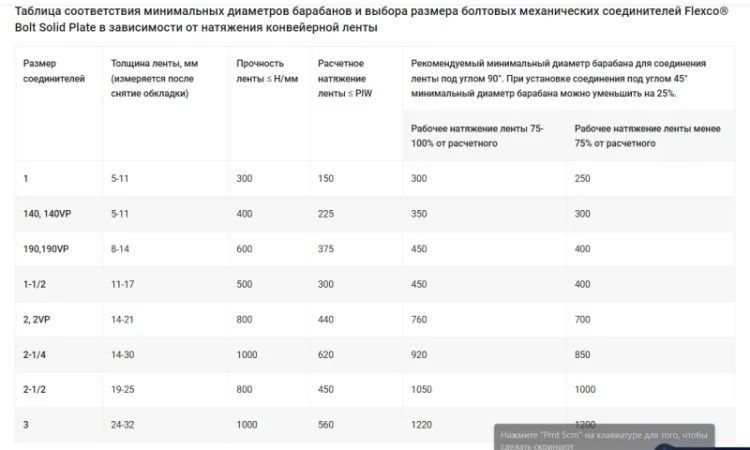750x450 pixels.
Task: Click drum diameter value '850'
Action: [x=582, y=354]
